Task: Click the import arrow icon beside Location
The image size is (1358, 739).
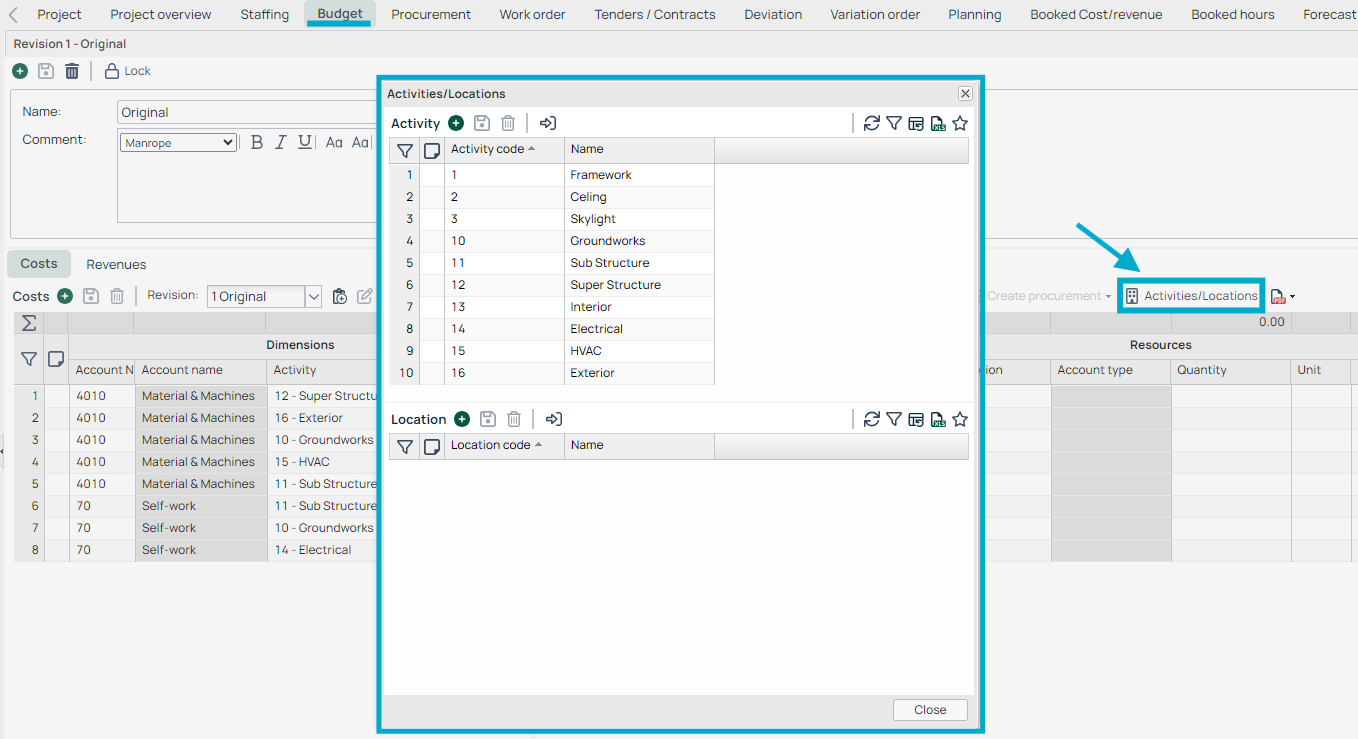Action: [554, 419]
